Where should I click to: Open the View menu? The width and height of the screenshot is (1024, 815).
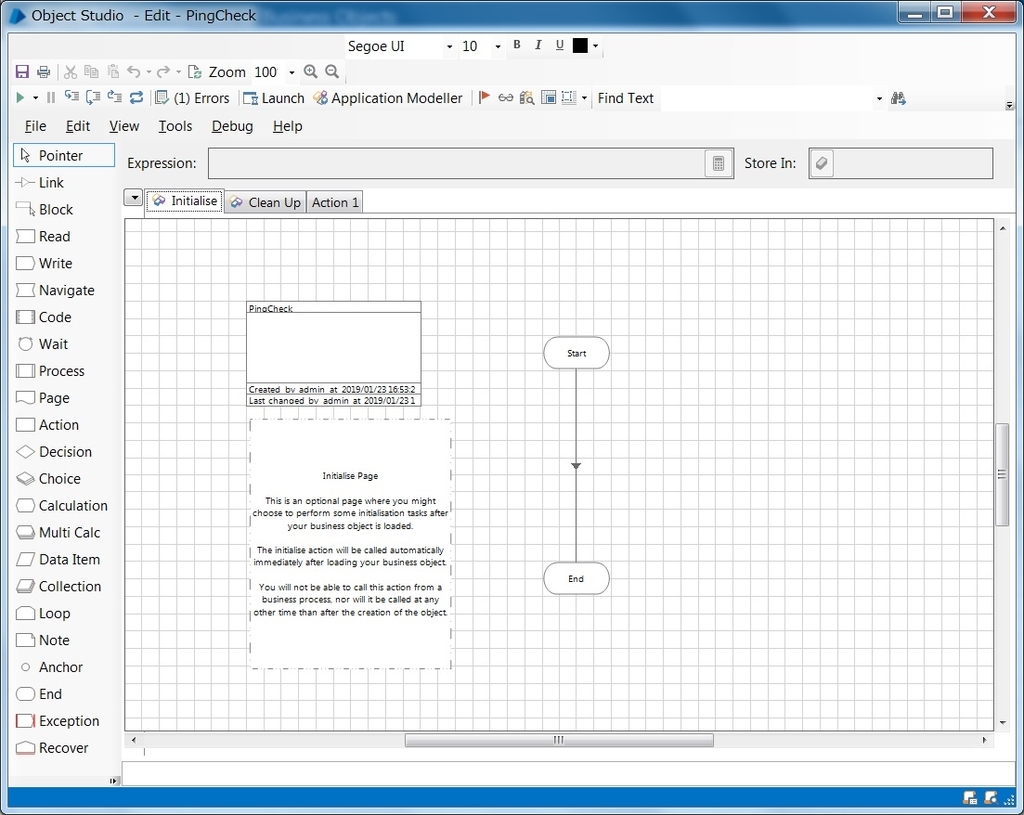click(124, 126)
